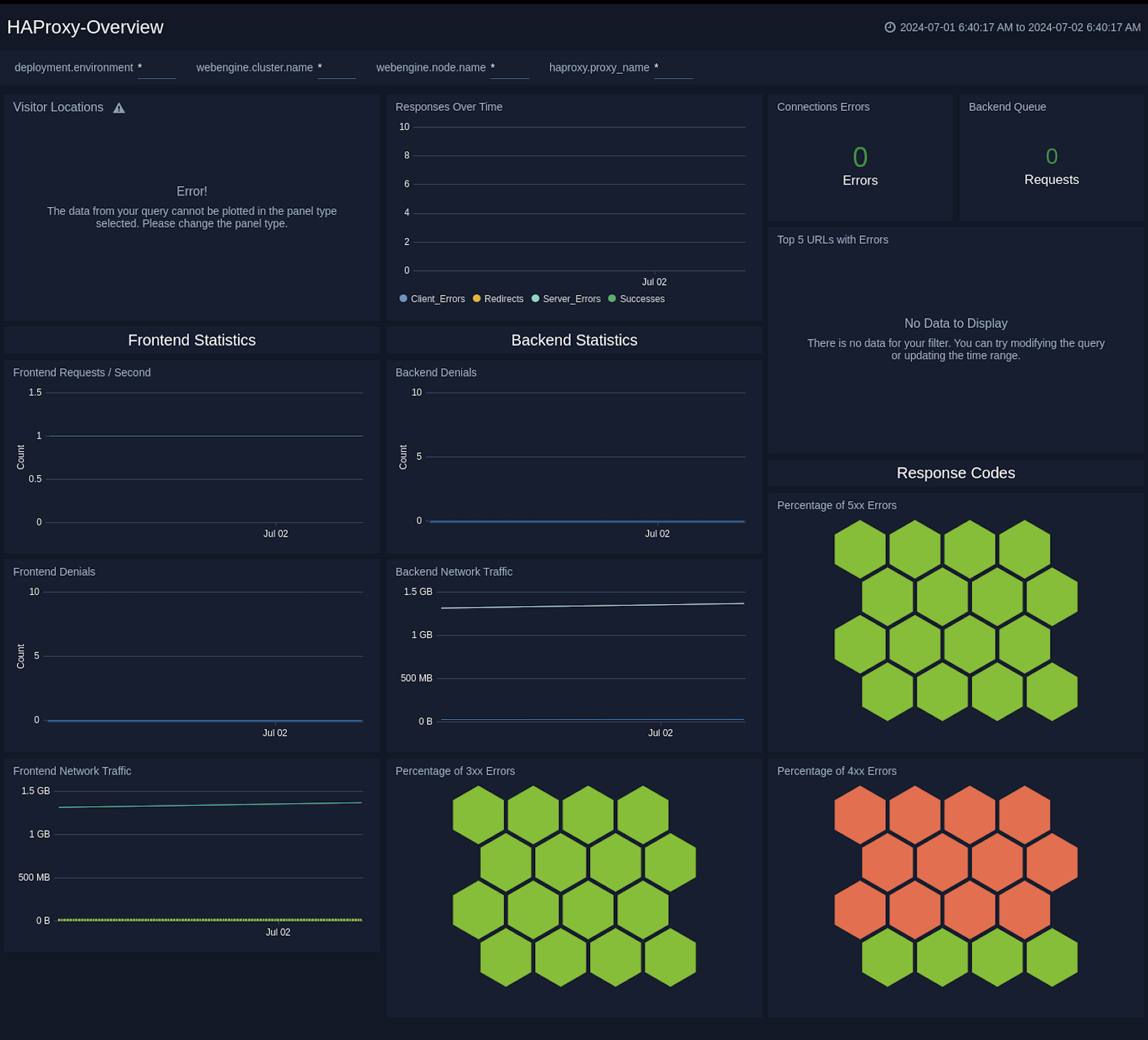Click the deployment.environment filter field
1148x1040 pixels.
157,69
